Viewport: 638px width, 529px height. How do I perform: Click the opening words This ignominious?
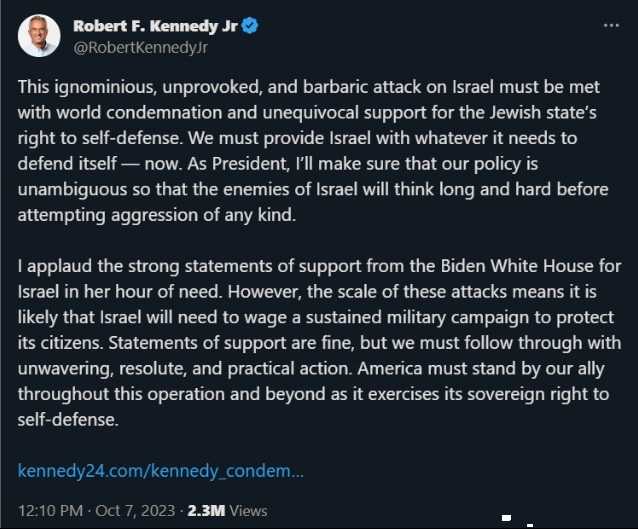(87, 87)
